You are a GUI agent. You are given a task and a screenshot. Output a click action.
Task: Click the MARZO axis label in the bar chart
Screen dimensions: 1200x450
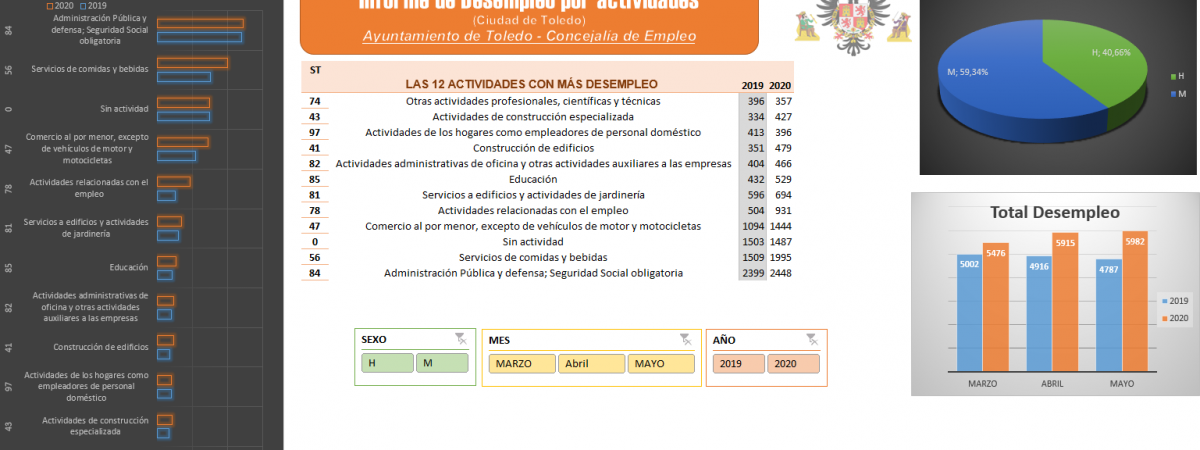click(x=983, y=382)
